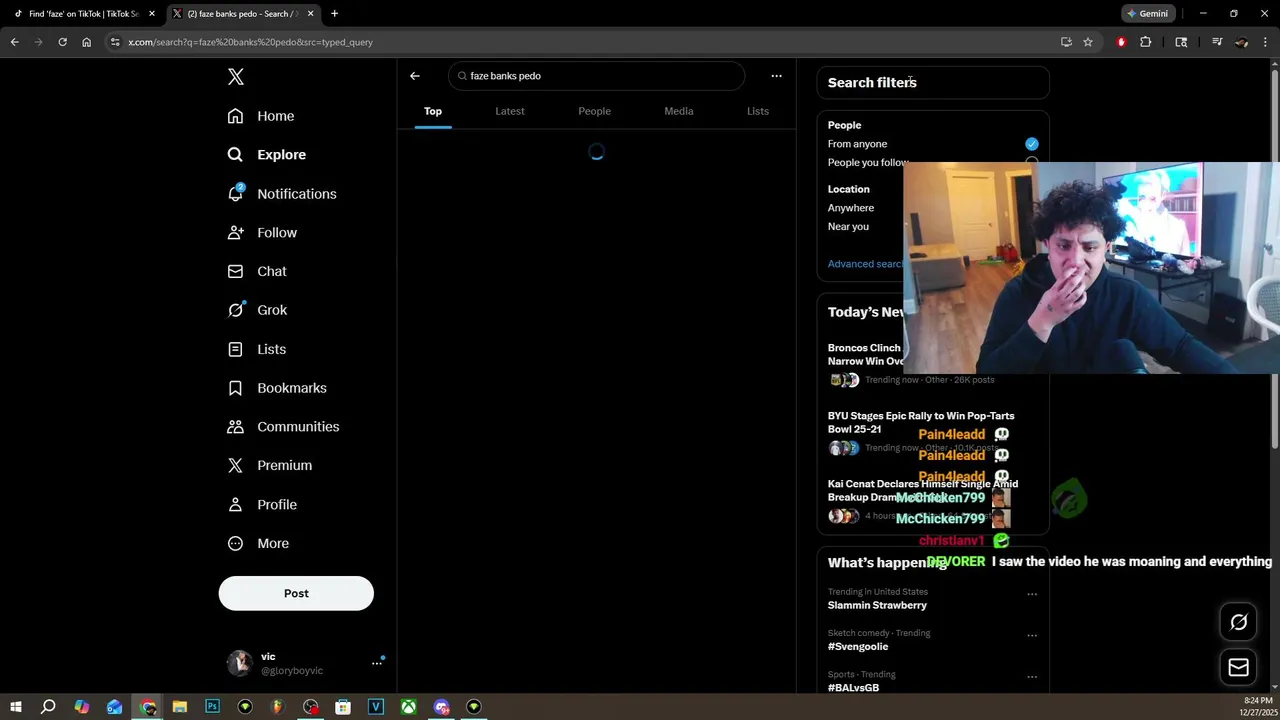Click Chrome's Home toolbar button
1280x720 pixels.
click(86, 42)
